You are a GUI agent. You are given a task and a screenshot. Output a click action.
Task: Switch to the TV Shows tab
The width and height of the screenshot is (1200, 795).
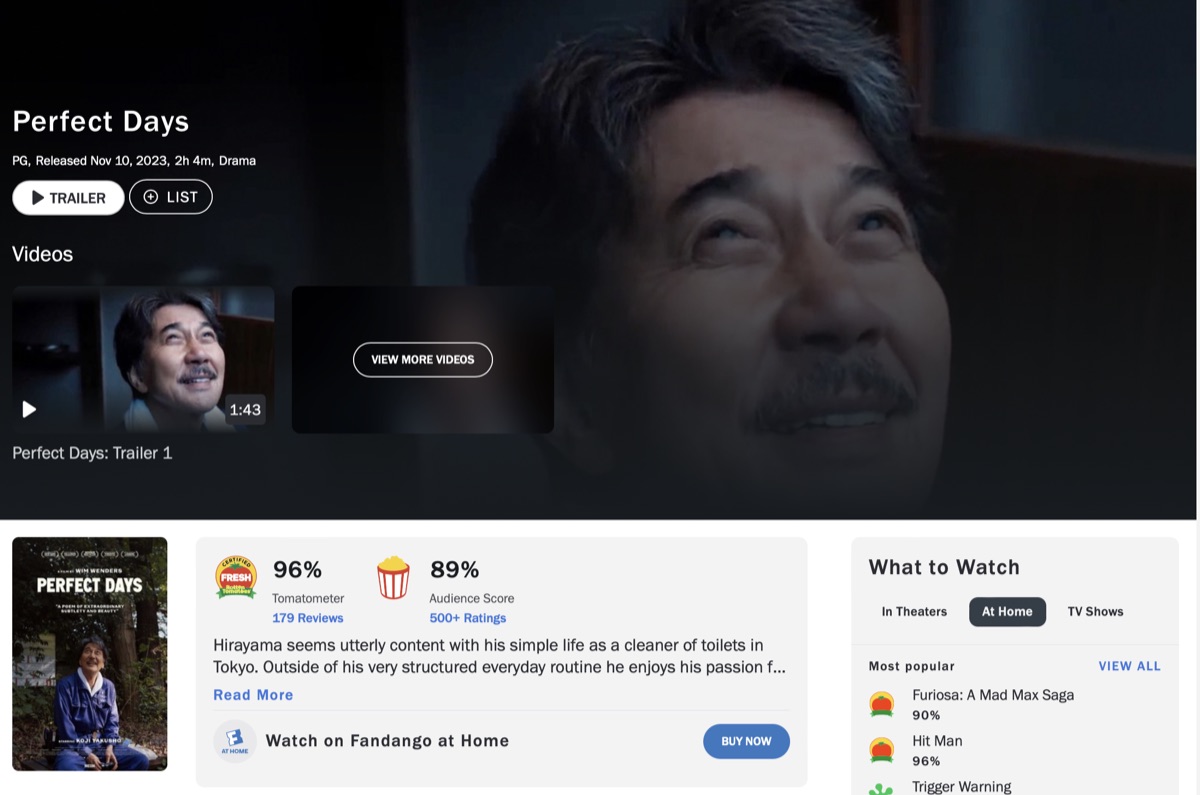[x=1095, y=612]
